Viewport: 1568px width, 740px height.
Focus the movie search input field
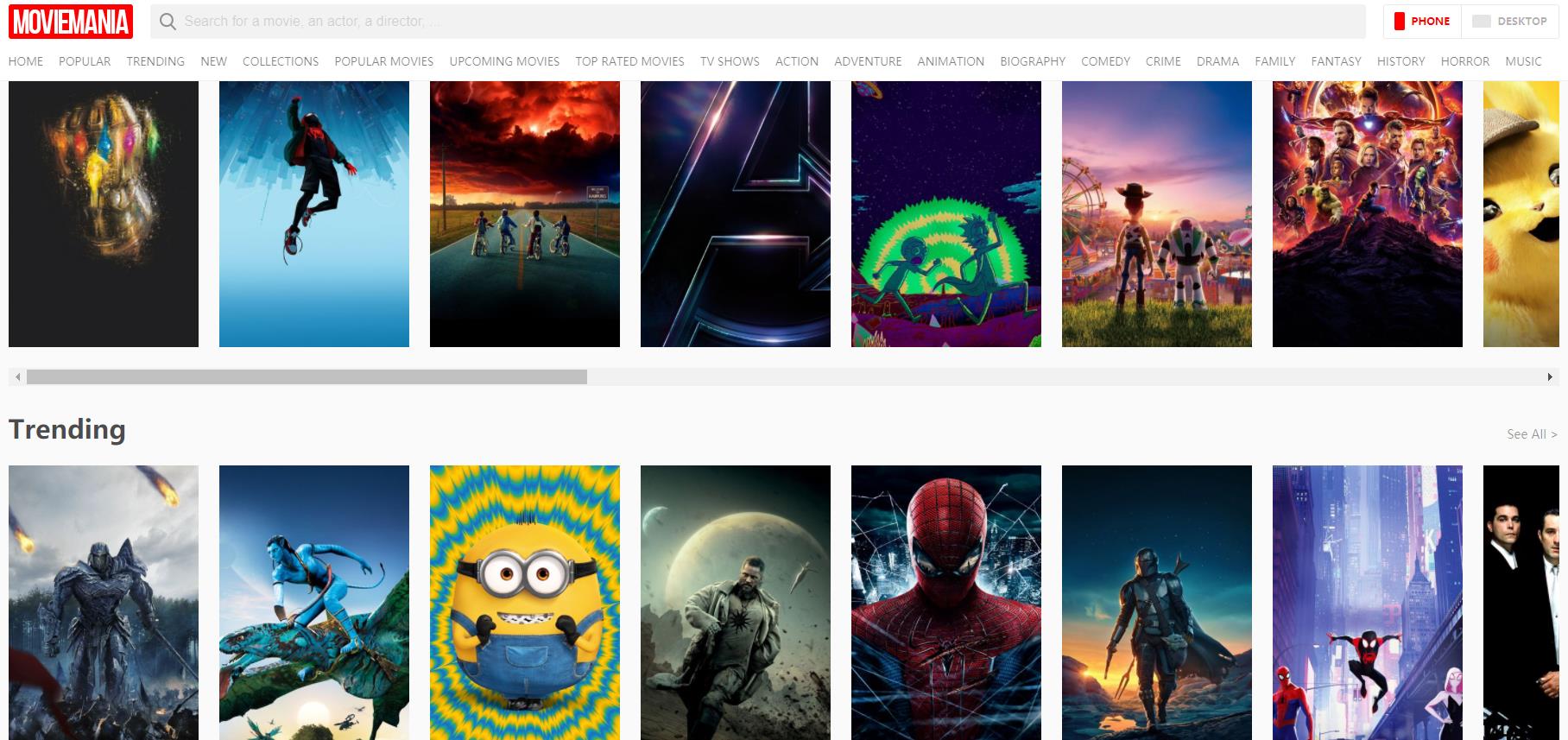[758, 22]
